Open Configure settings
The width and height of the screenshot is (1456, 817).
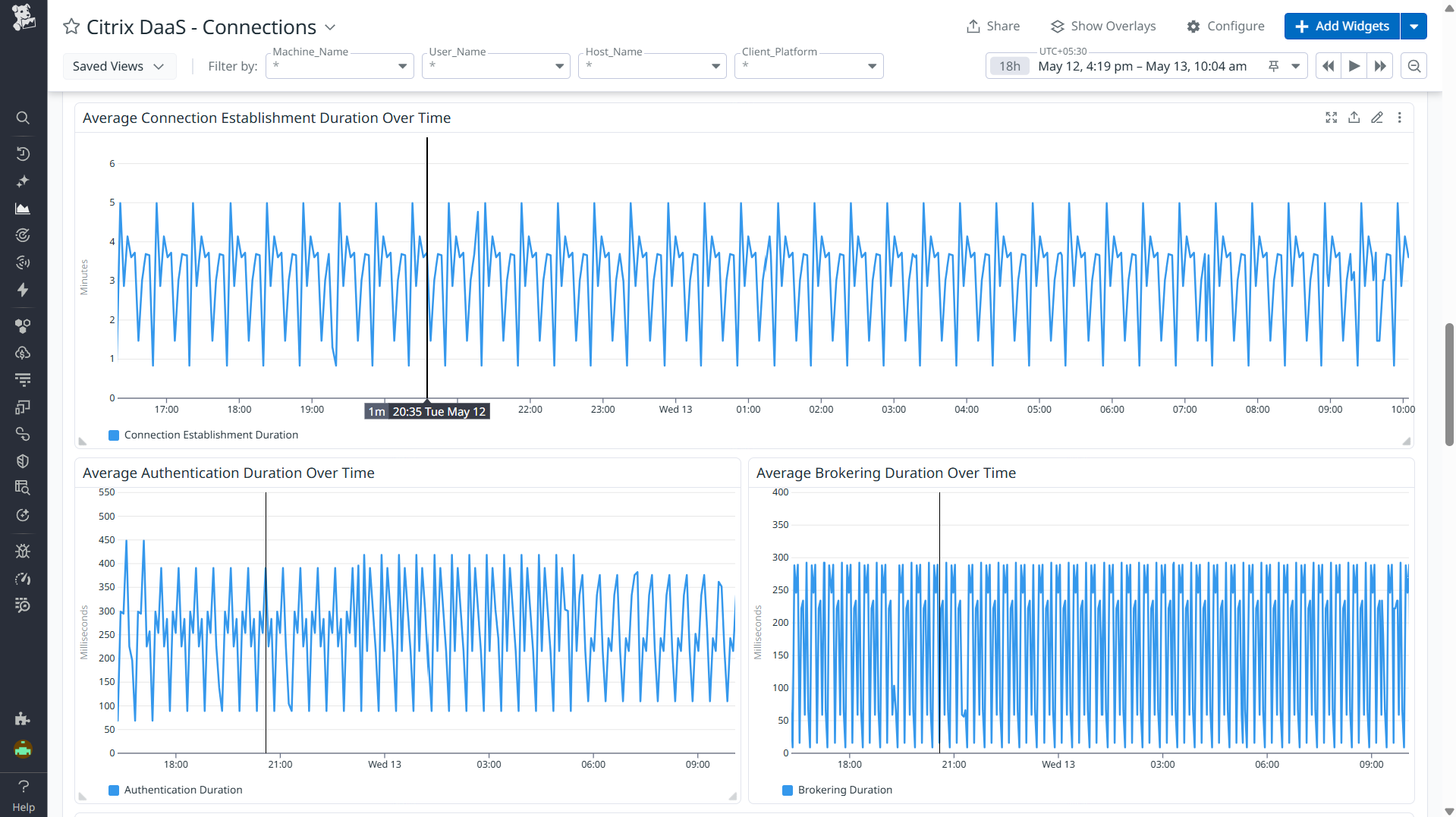[1225, 26]
